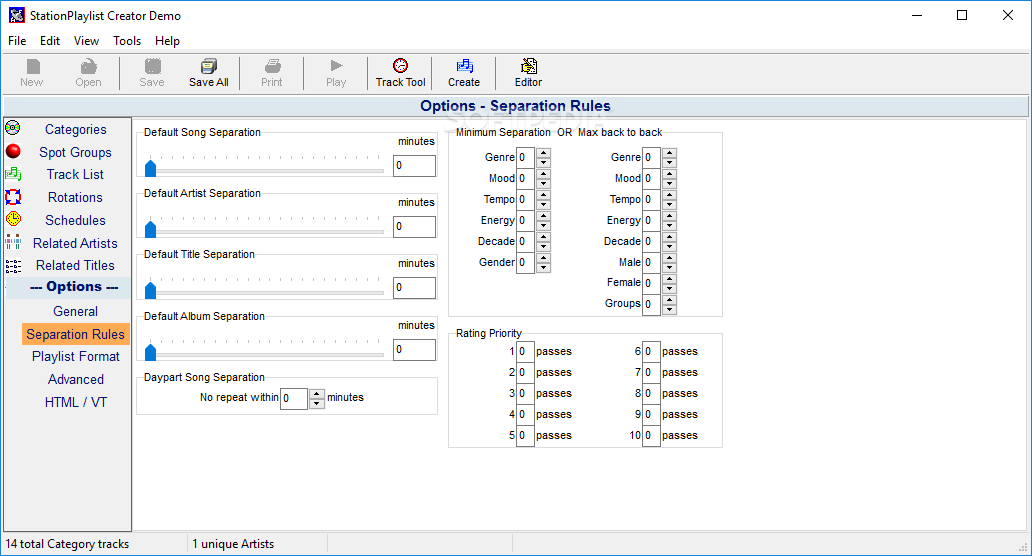The image size is (1032, 556).
Task: Click the Save All toolbar icon
Action: click(x=208, y=72)
